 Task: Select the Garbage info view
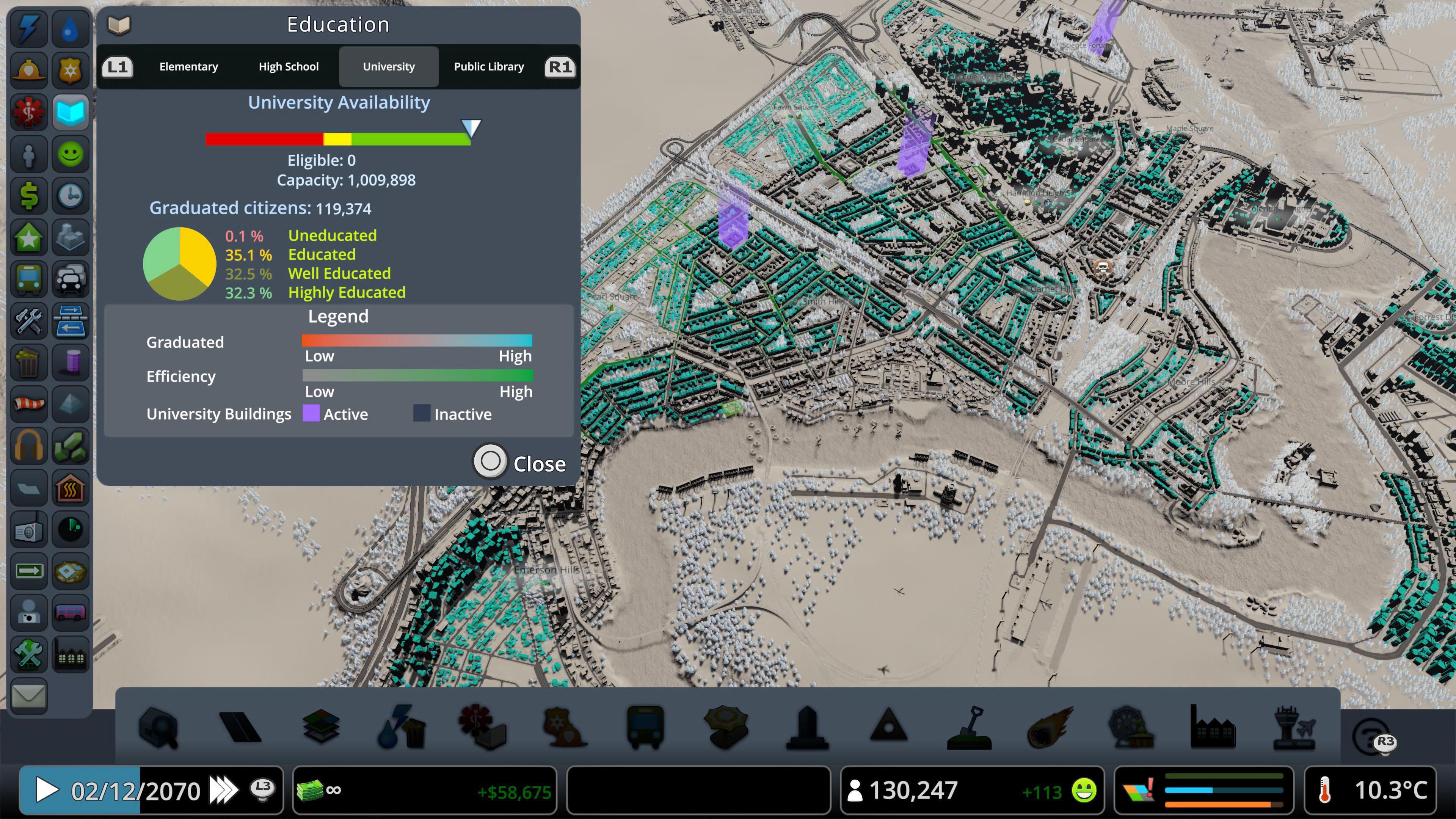click(29, 362)
